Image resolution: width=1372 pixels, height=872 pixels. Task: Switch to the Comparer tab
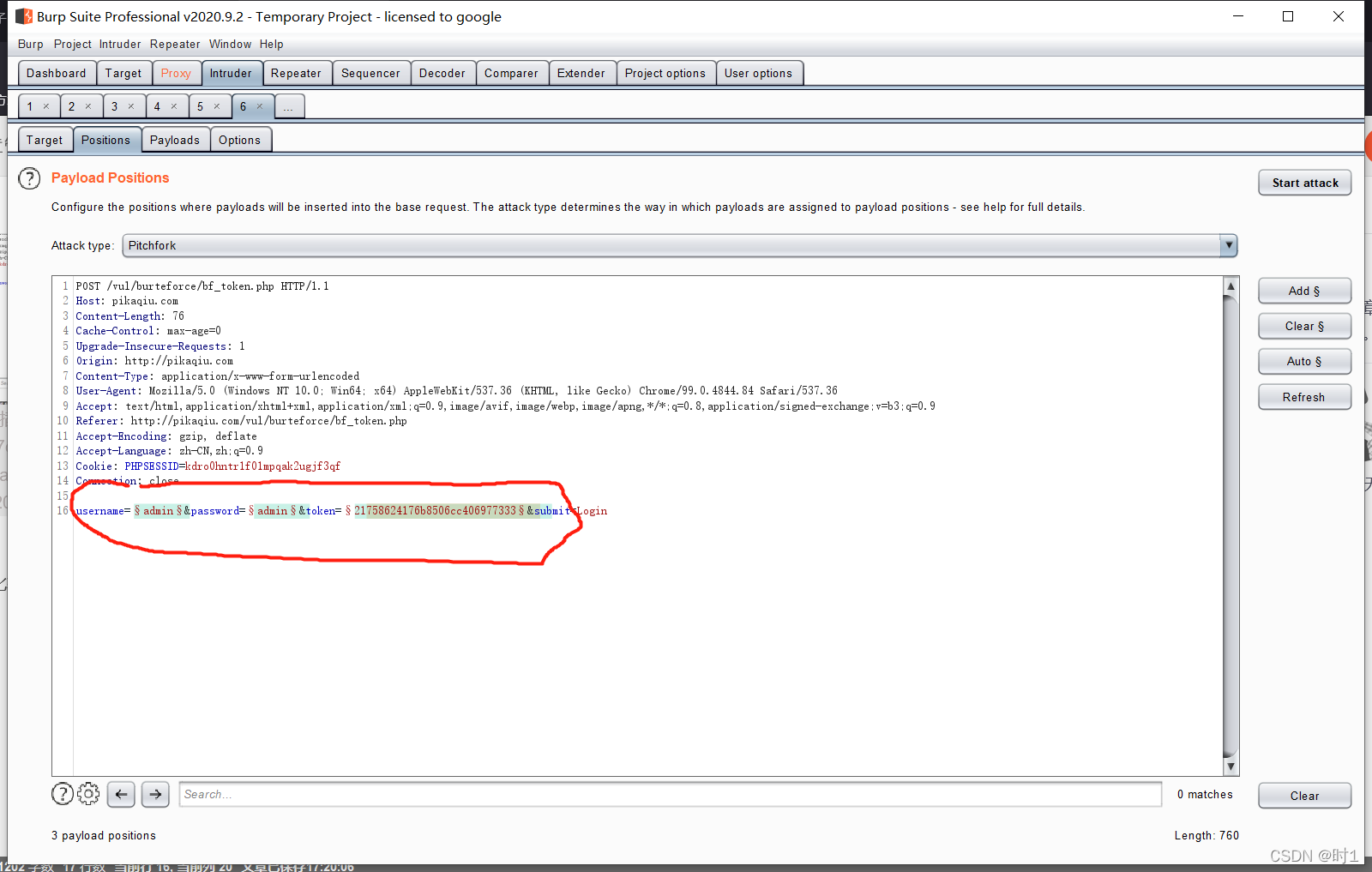tap(511, 73)
